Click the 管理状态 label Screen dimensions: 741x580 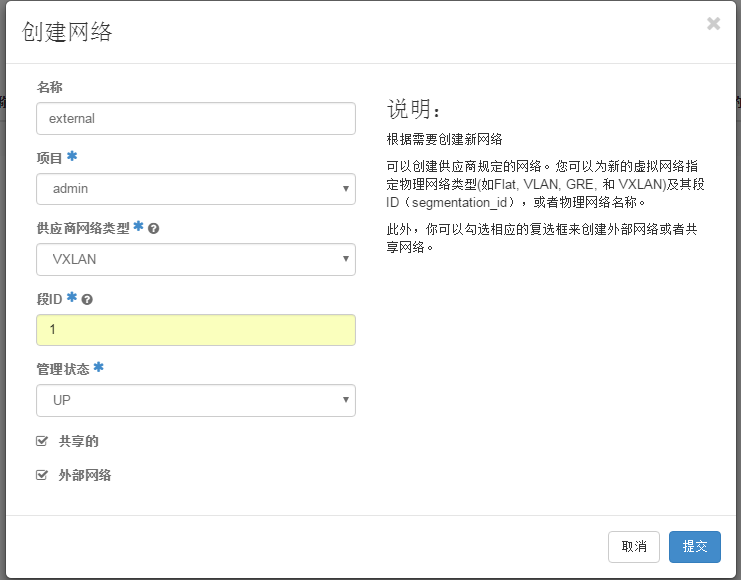pyautogui.click(x=63, y=369)
